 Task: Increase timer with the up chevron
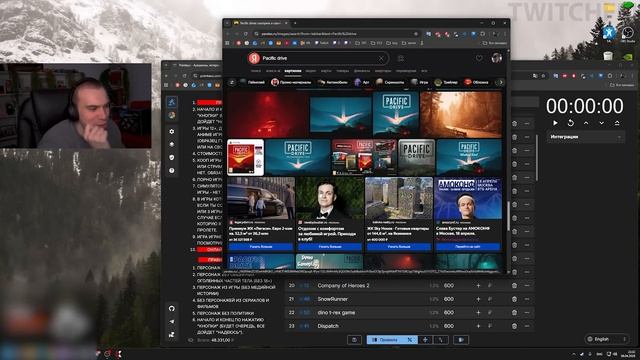(x=586, y=123)
